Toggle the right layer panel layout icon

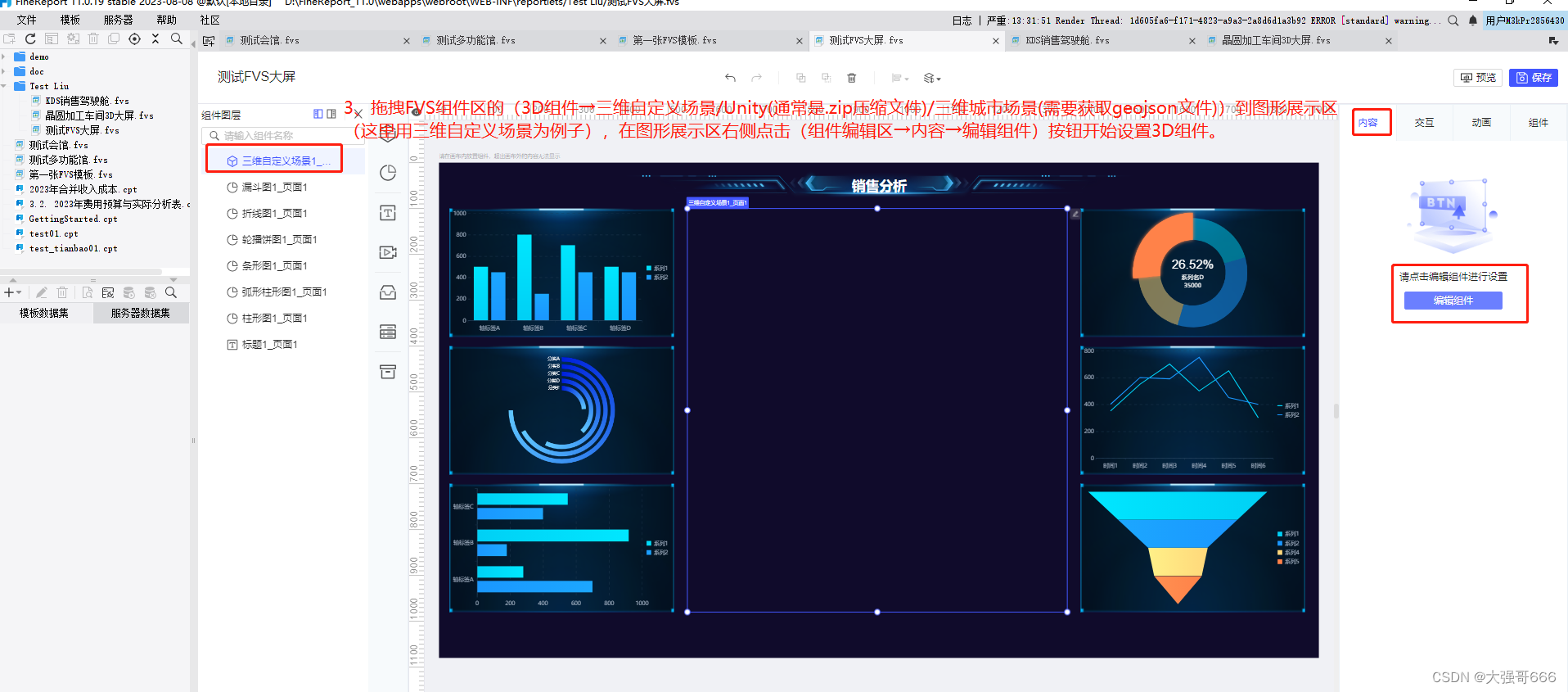[331, 114]
